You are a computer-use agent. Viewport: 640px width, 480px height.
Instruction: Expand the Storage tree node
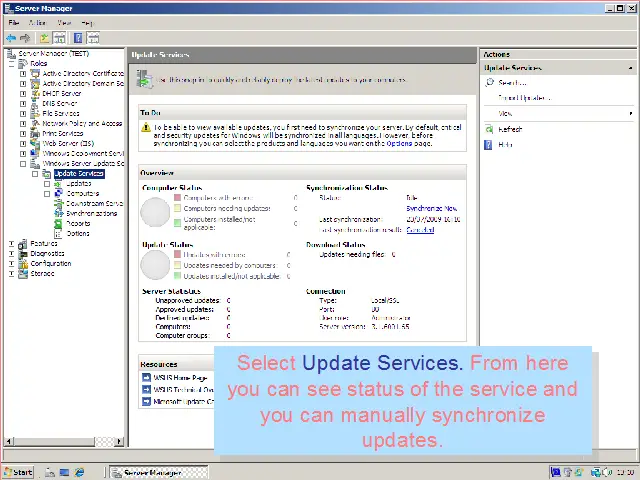point(11,274)
